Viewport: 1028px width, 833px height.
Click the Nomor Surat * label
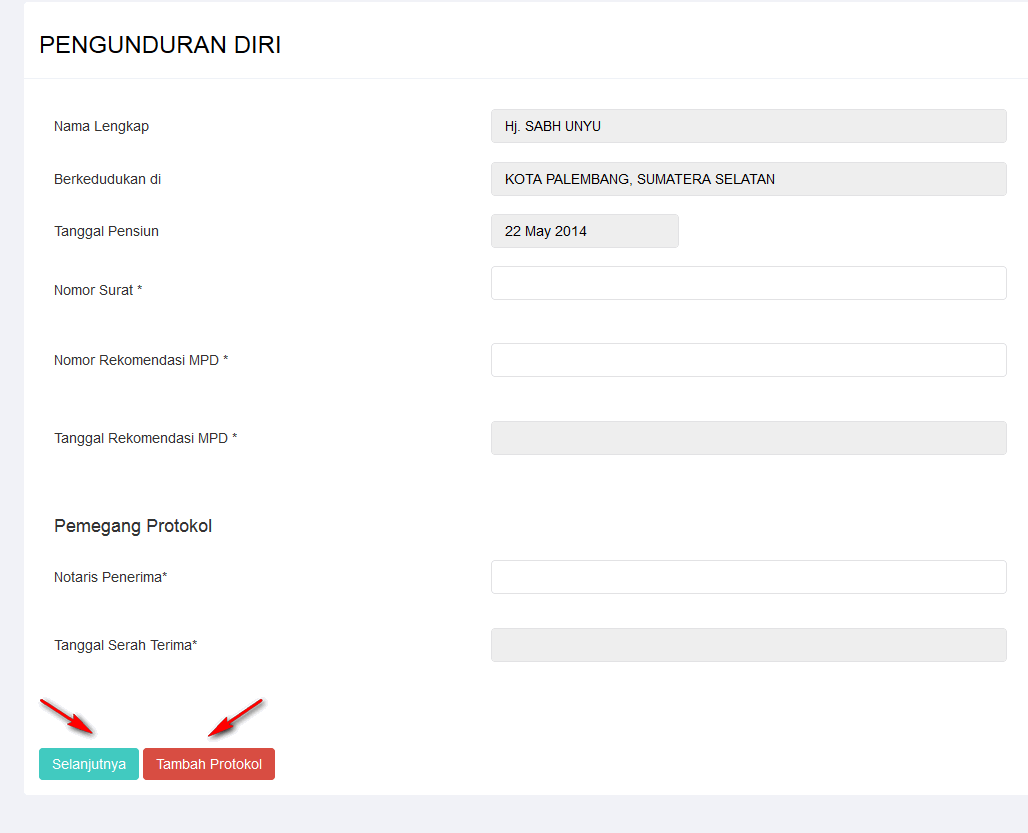click(x=98, y=290)
